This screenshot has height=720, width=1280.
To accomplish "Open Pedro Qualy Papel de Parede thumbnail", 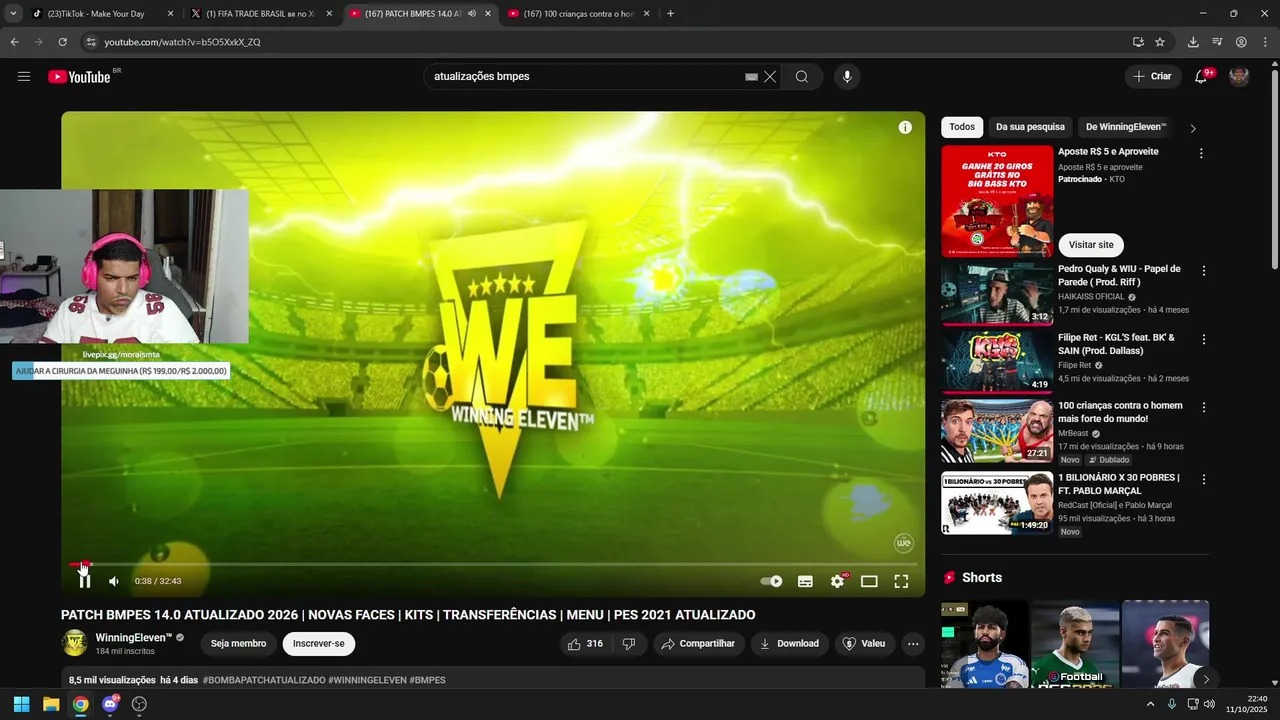I will pos(997,294).
